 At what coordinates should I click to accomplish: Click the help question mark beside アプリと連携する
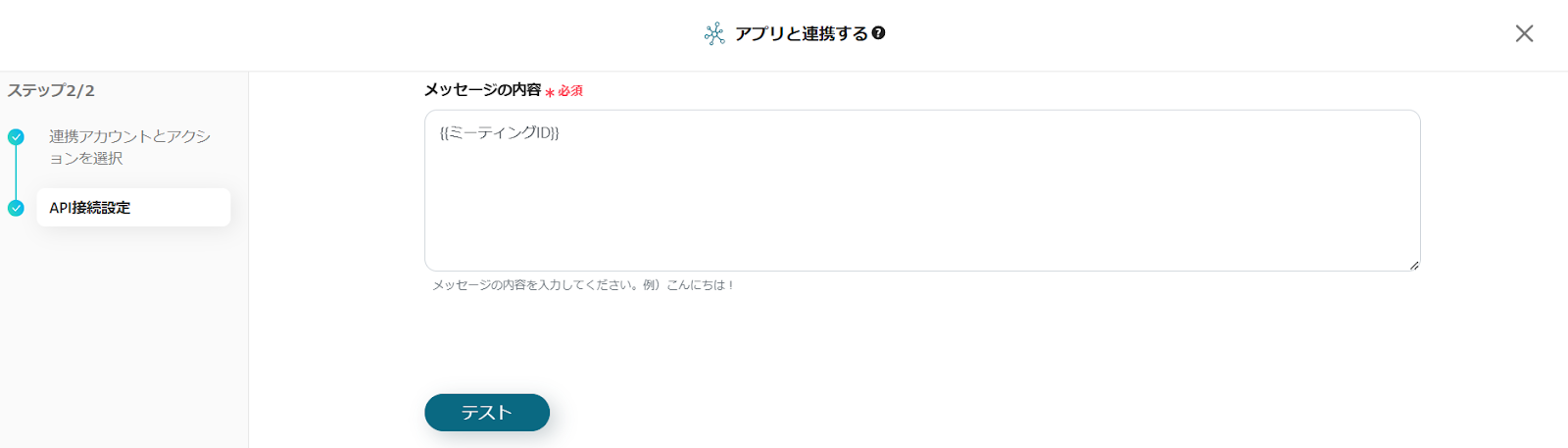pyautogui.click(x=878, y=33)
